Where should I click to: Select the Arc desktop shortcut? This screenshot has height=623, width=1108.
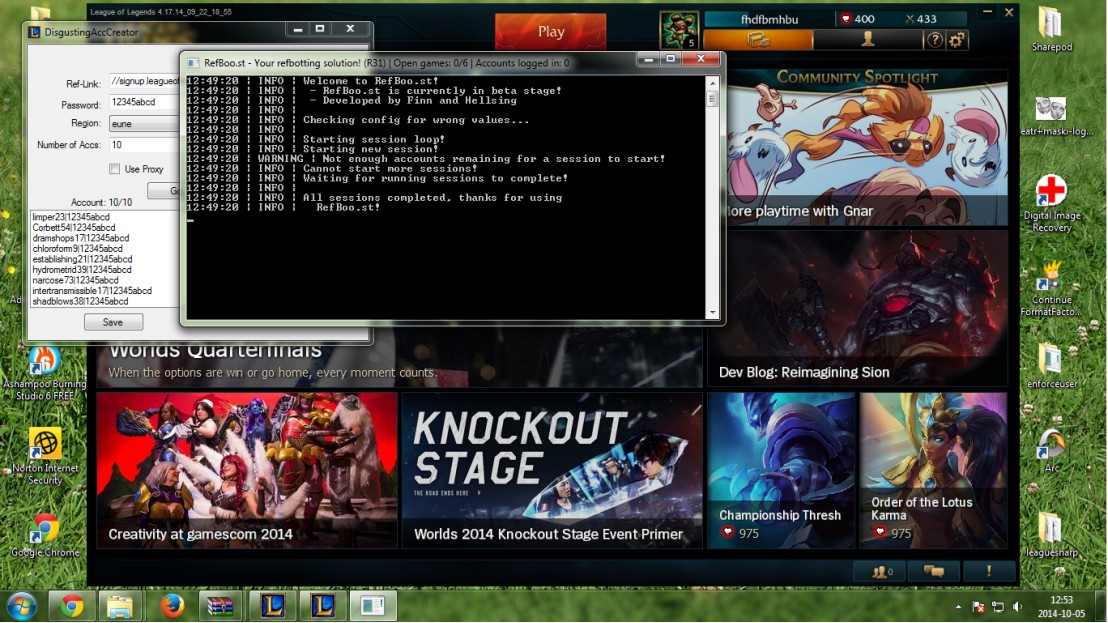tap(1051, 450)
